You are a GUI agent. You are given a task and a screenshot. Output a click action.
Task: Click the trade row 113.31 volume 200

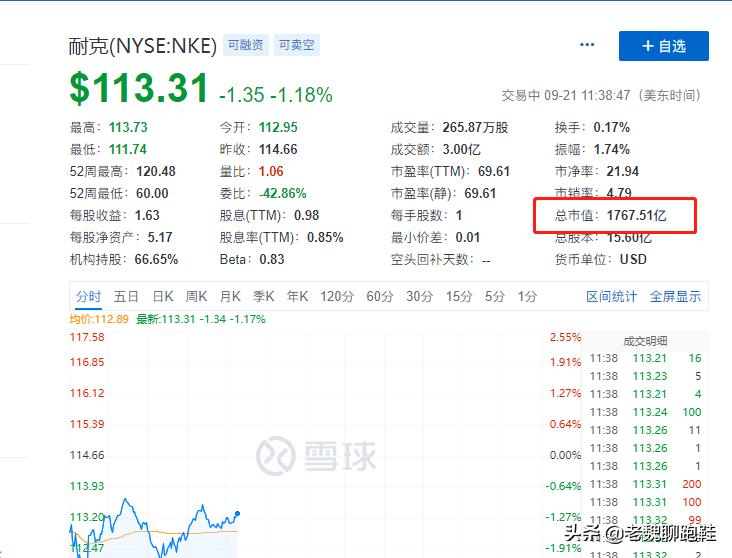645,484
